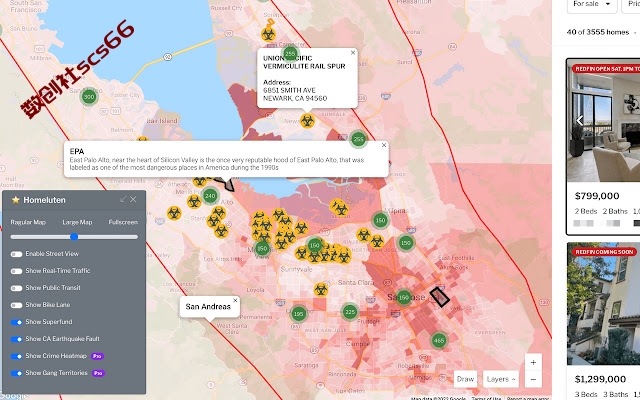Viewport: 640px width, 400px height.
Task: Close the Homeluten panel
Action: point(133,199)
